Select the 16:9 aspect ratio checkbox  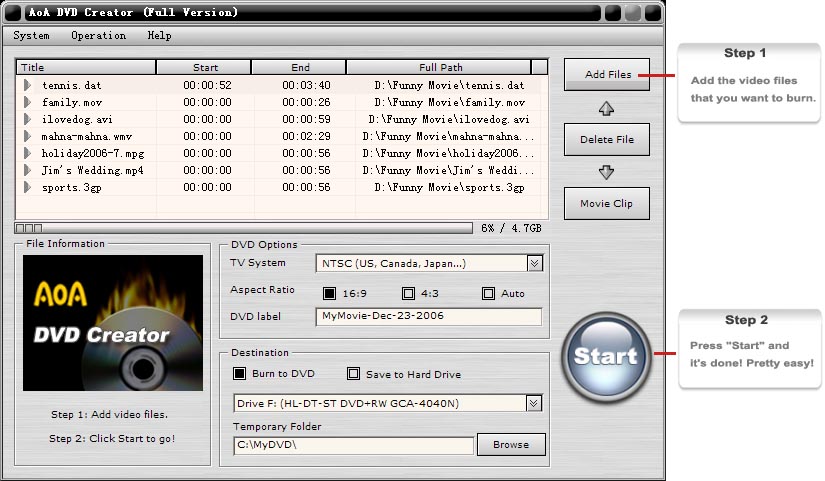[x=329, y=294]
